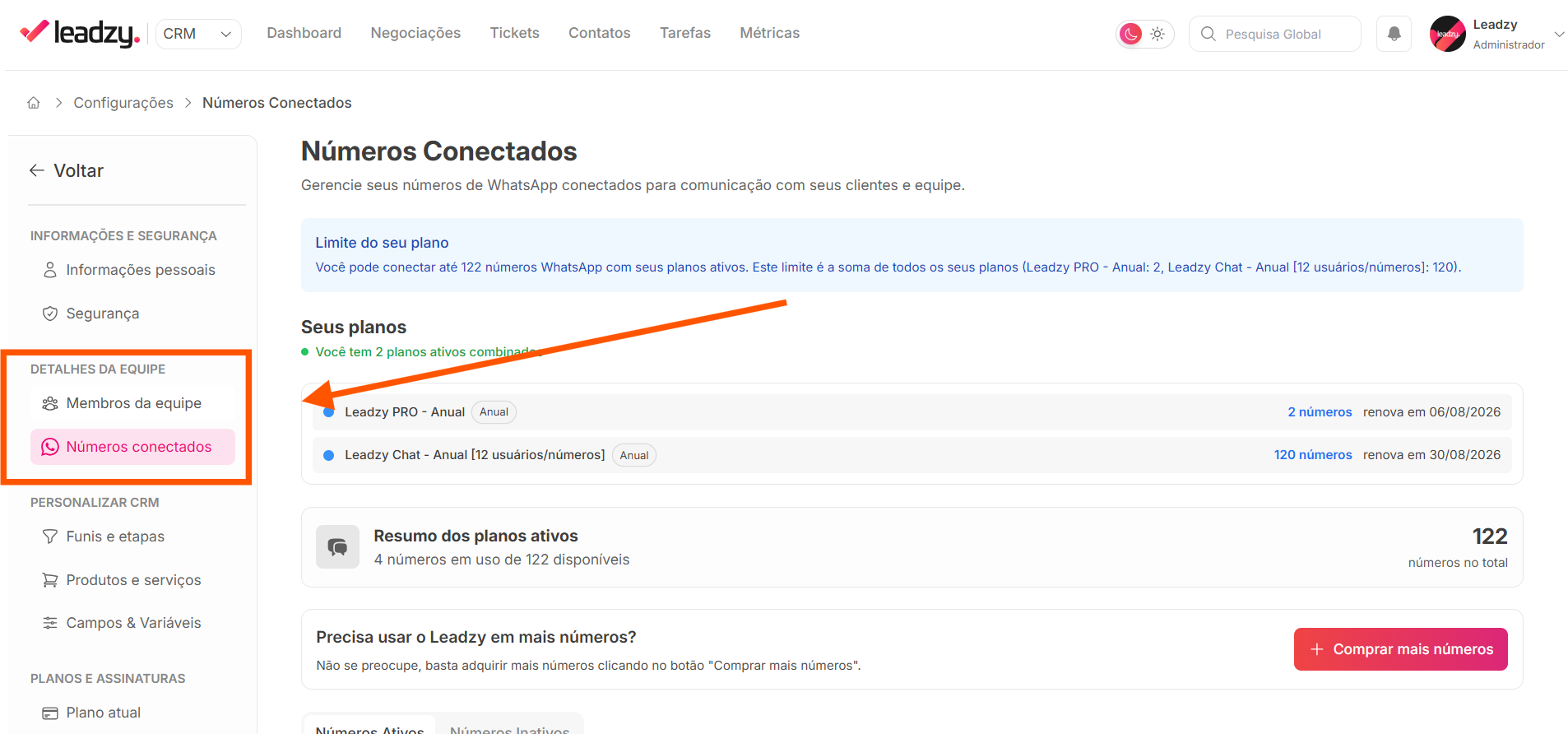This screenshot has width=1568, height=734.
Task: Open the Dashboard menu
Action: pyautogui.click(x=304, y=33)
